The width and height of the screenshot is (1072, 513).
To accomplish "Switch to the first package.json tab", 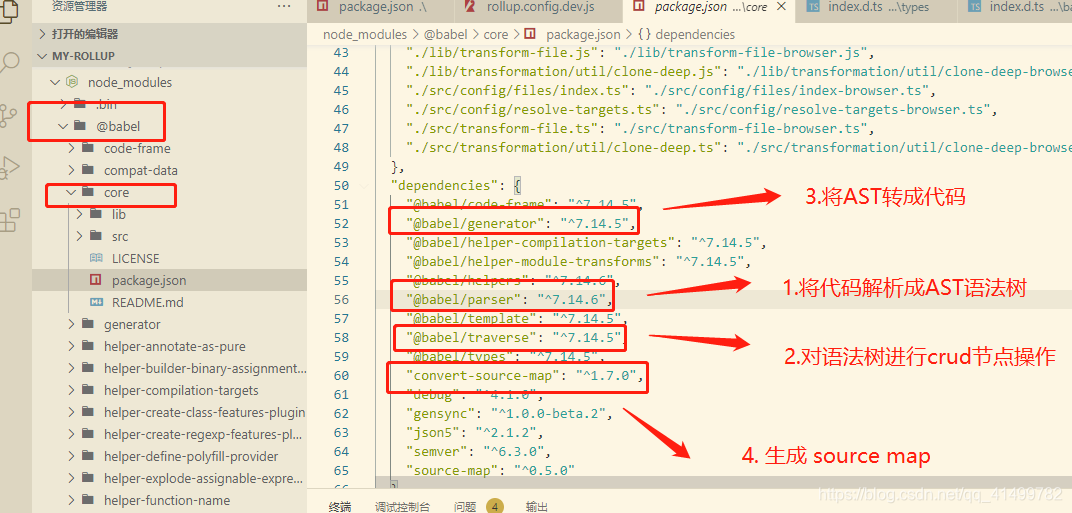I will pos(382,7).
